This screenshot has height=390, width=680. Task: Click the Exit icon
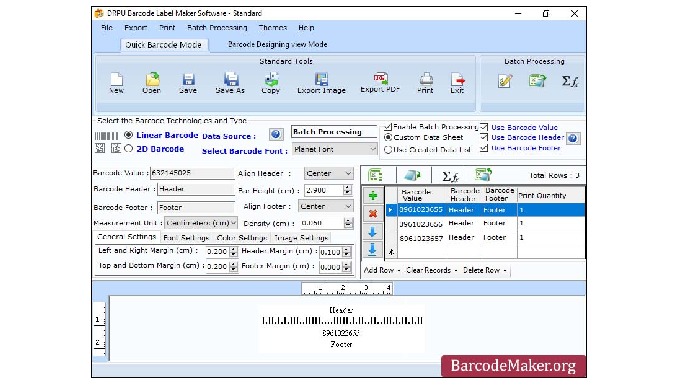click(x=458, y=79)
